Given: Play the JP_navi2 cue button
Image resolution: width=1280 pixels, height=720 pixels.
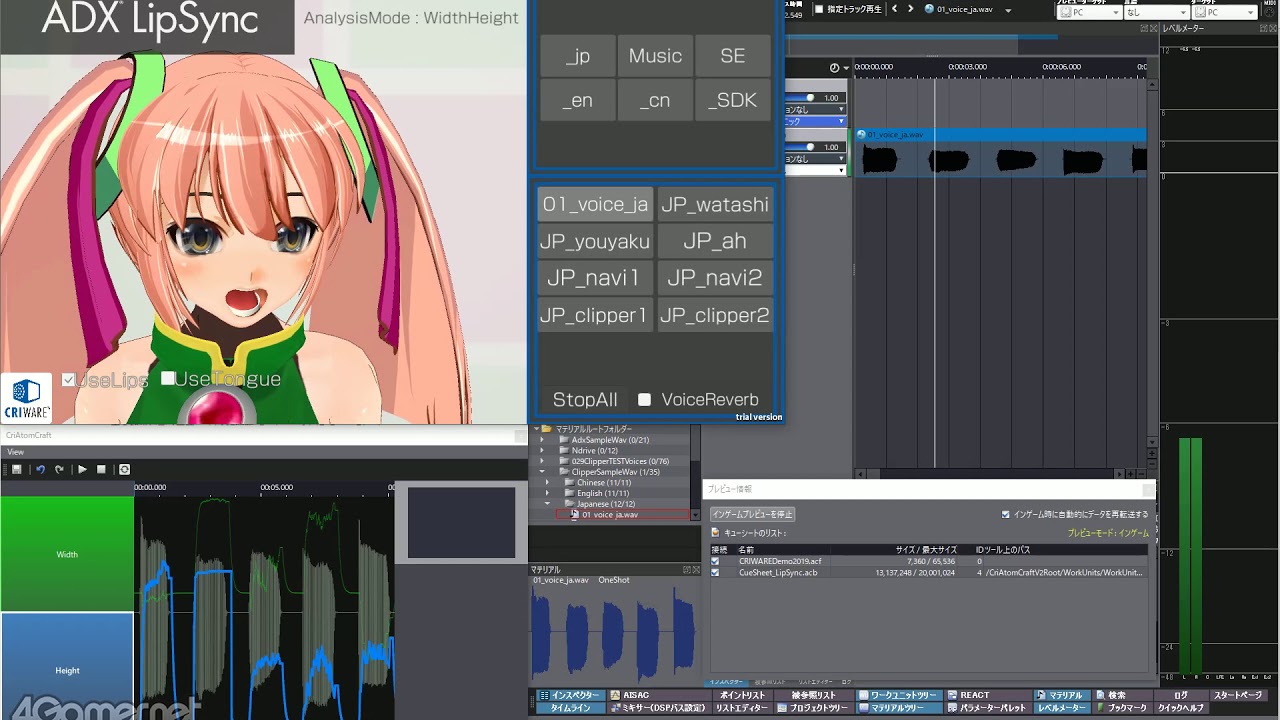Looking at the screenshot, I should coord(715,278).
